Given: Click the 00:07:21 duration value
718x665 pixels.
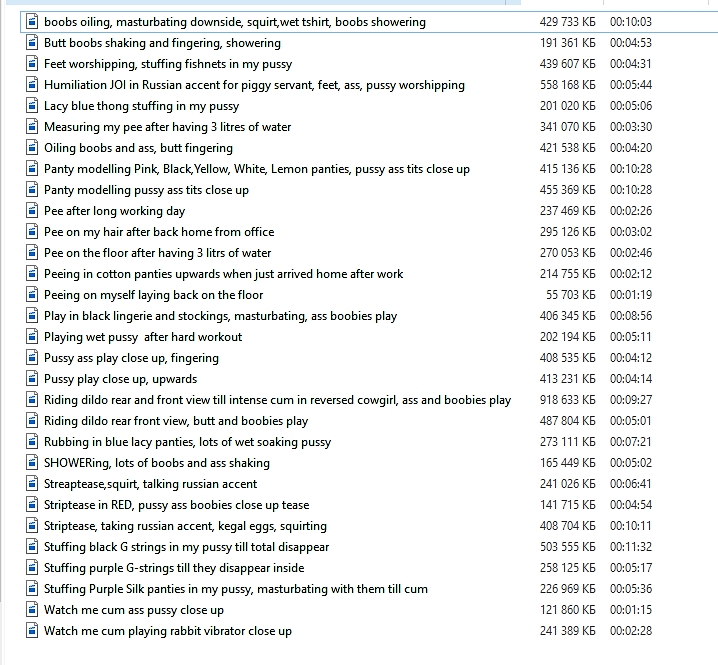Looking at the screenshot, I should [630, 442].
